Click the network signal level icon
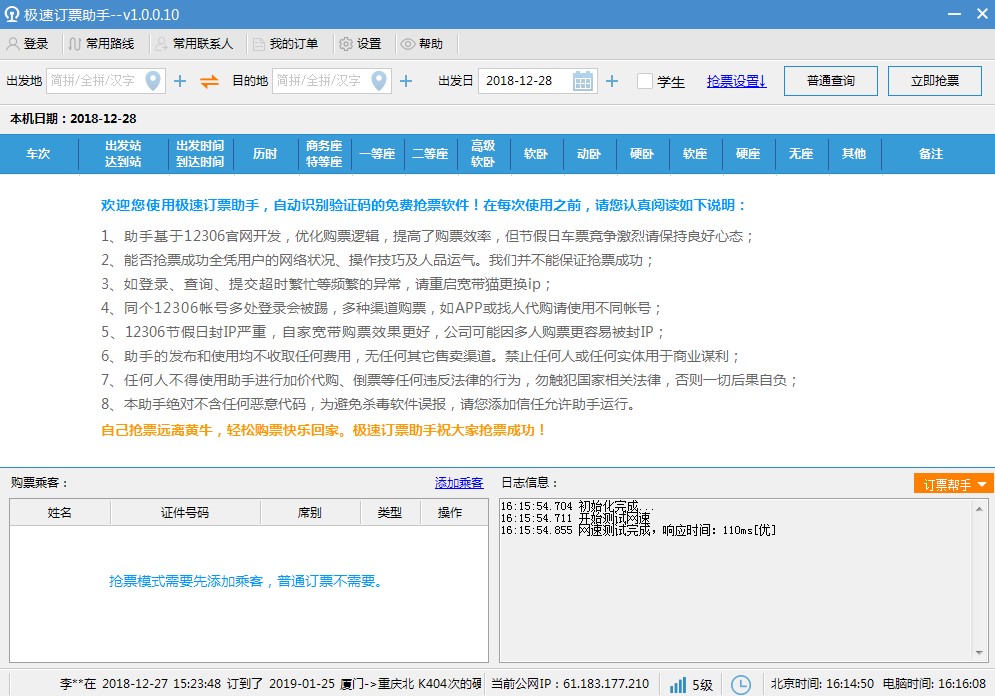The height and width of the screenshot is (696, 995). (x=678, y=684)
